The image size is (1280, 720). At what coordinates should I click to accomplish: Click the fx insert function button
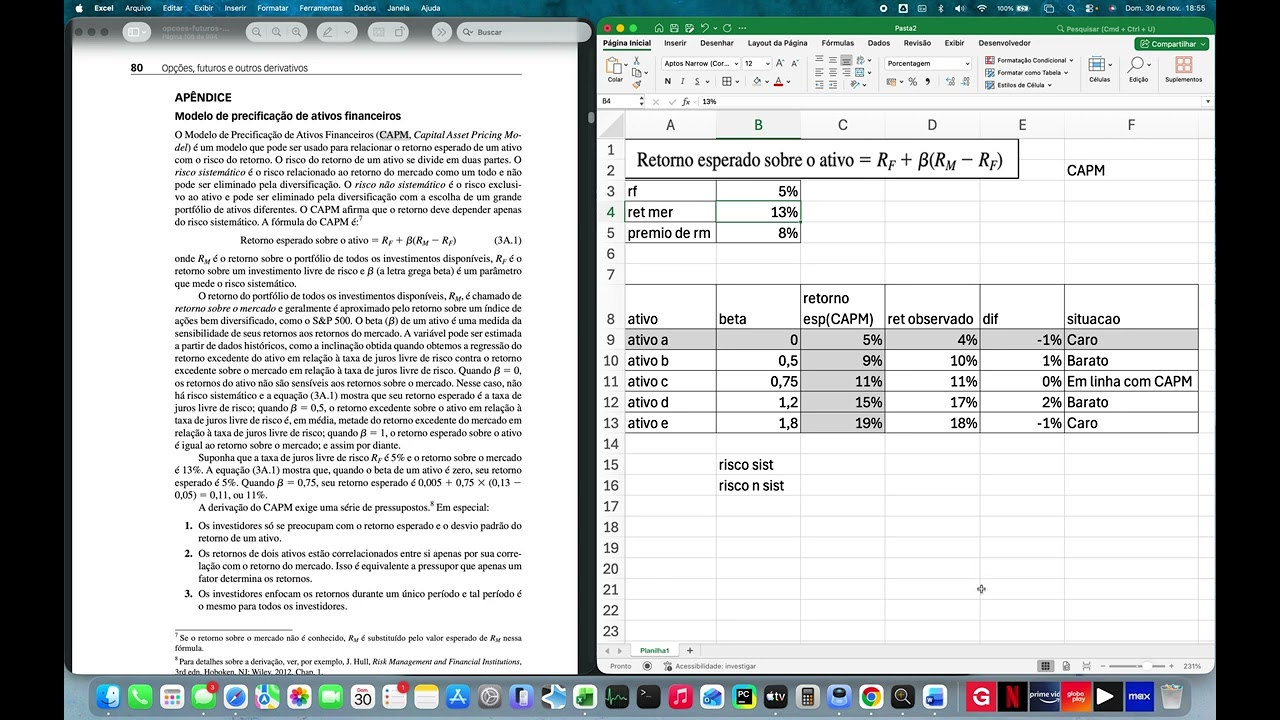[686, 102]
